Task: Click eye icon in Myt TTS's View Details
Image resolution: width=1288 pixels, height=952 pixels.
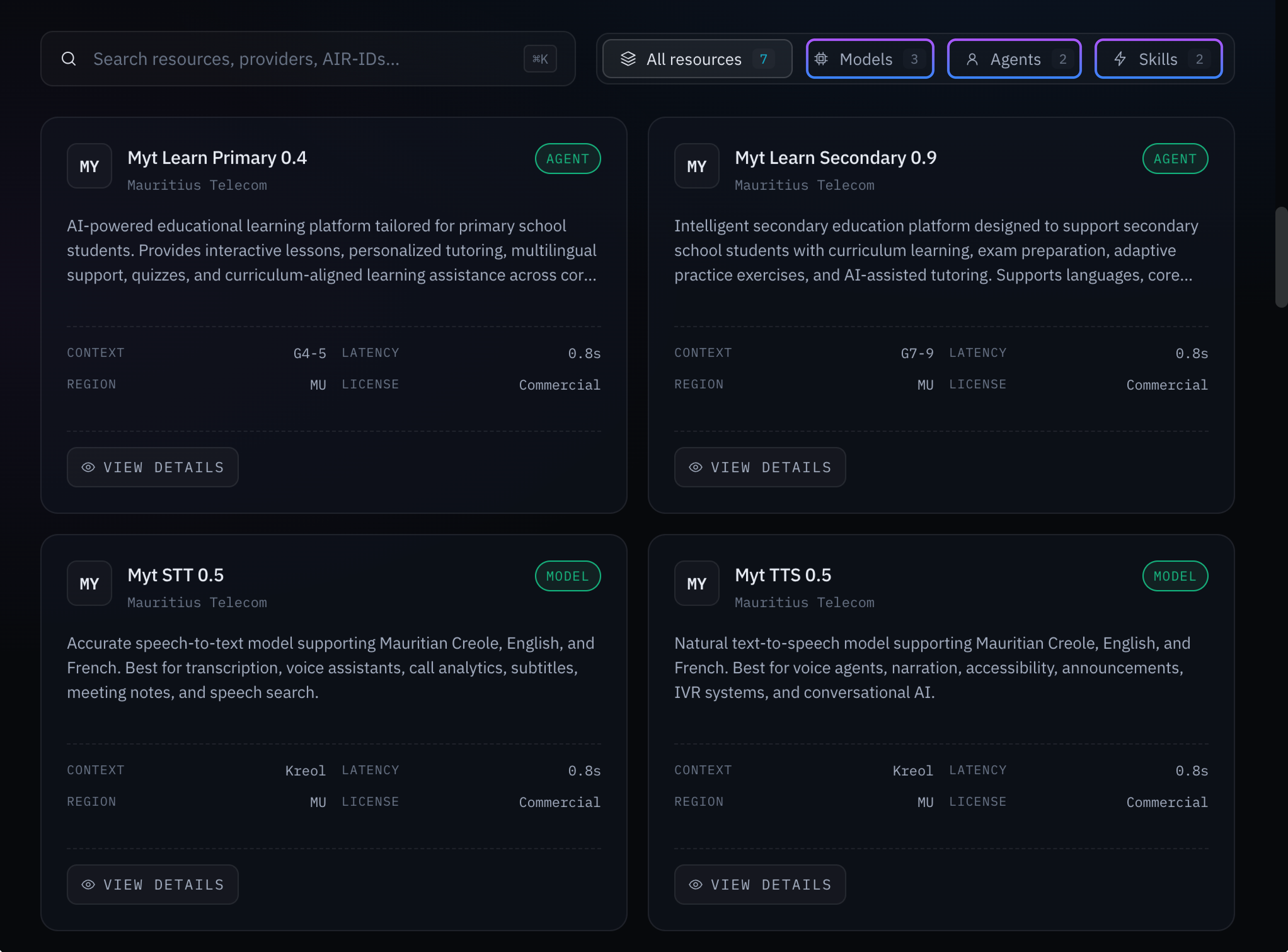Action: [x=695, y=885]
